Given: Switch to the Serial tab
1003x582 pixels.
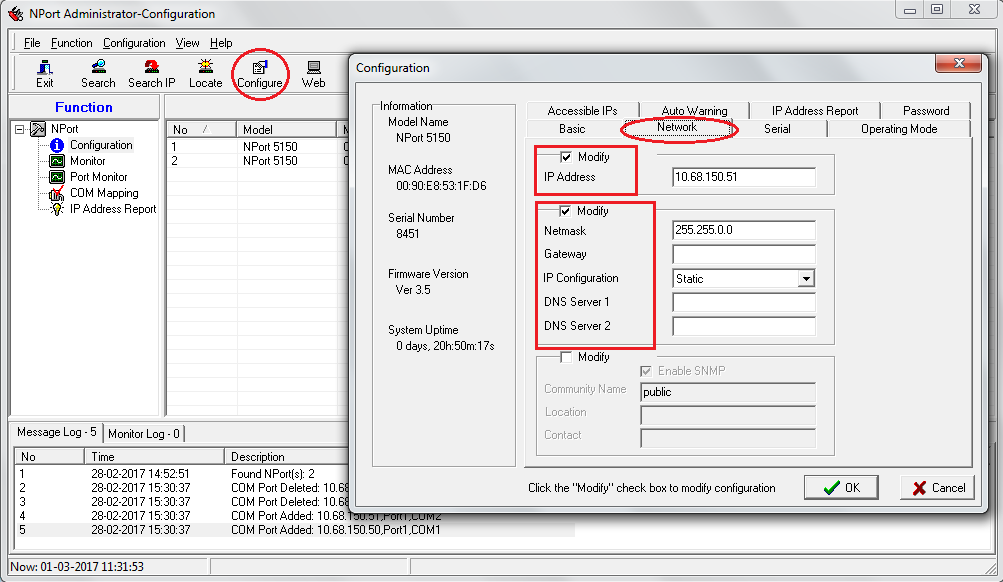Looking at the screenshot, I should (x=777, y=129).
